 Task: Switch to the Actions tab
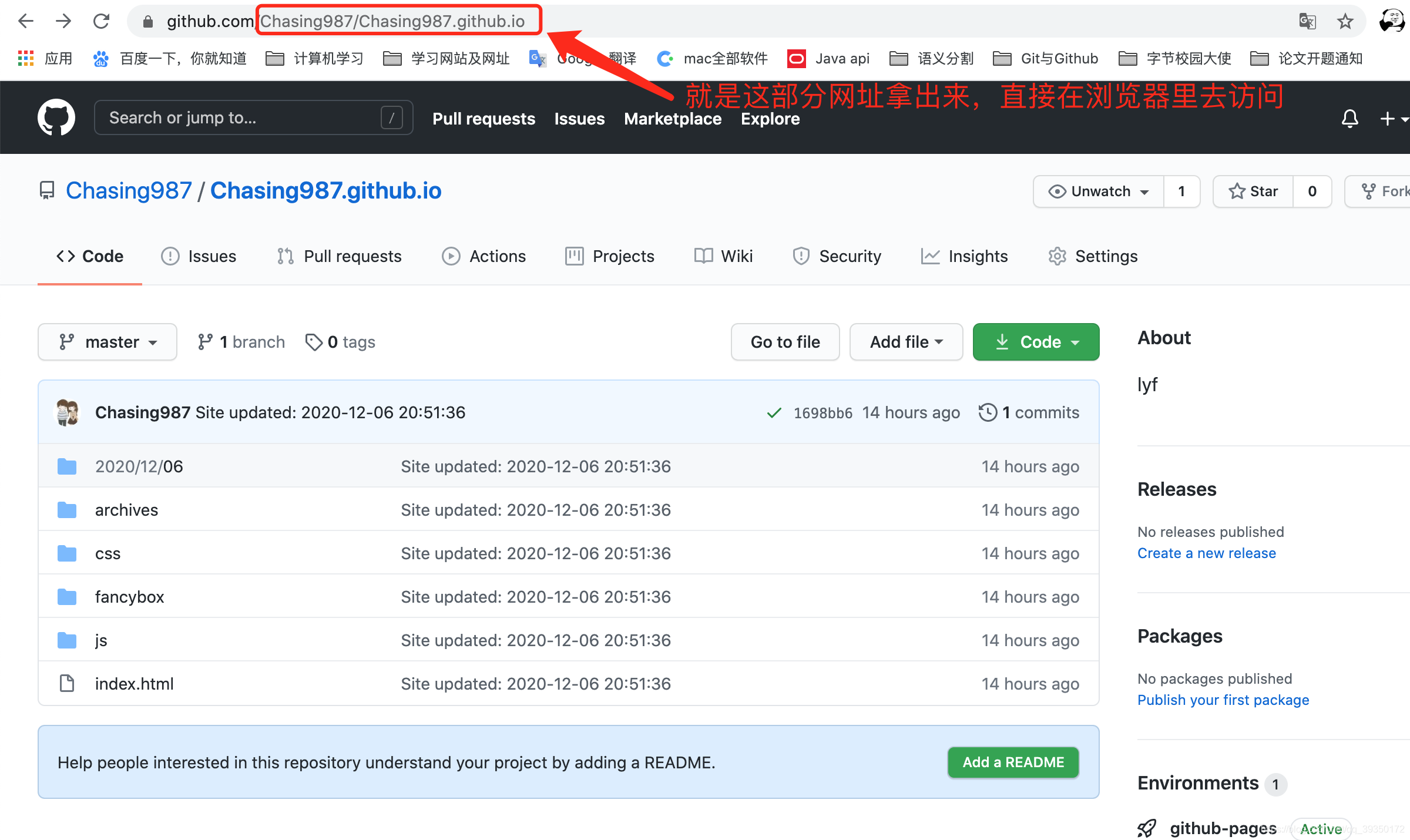pyautogui.click(x=484, y=256)
